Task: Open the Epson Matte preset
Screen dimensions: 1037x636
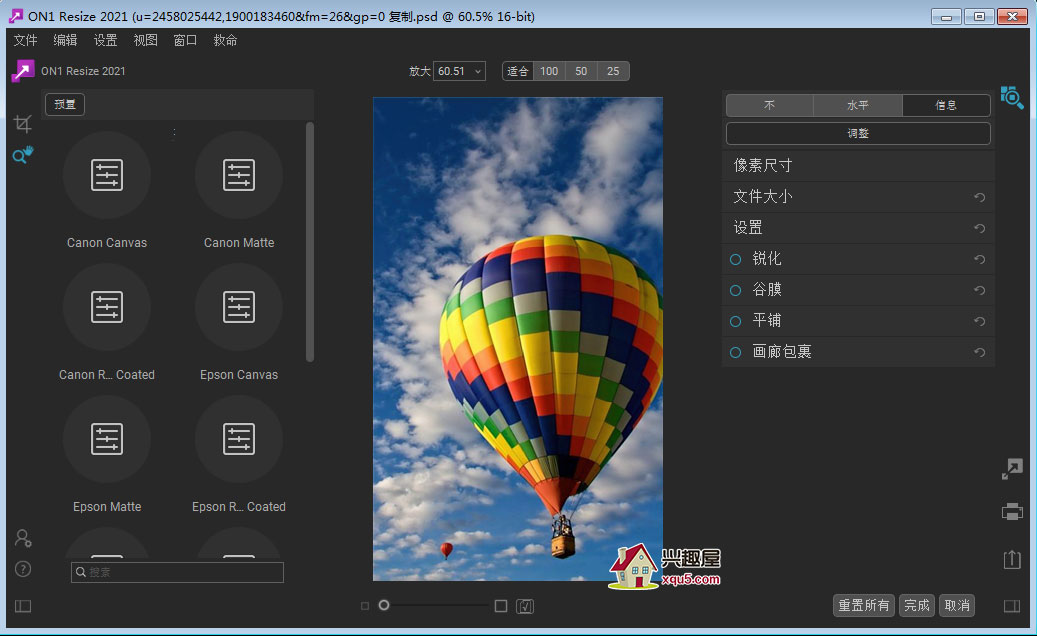Action: click(106, 440)
